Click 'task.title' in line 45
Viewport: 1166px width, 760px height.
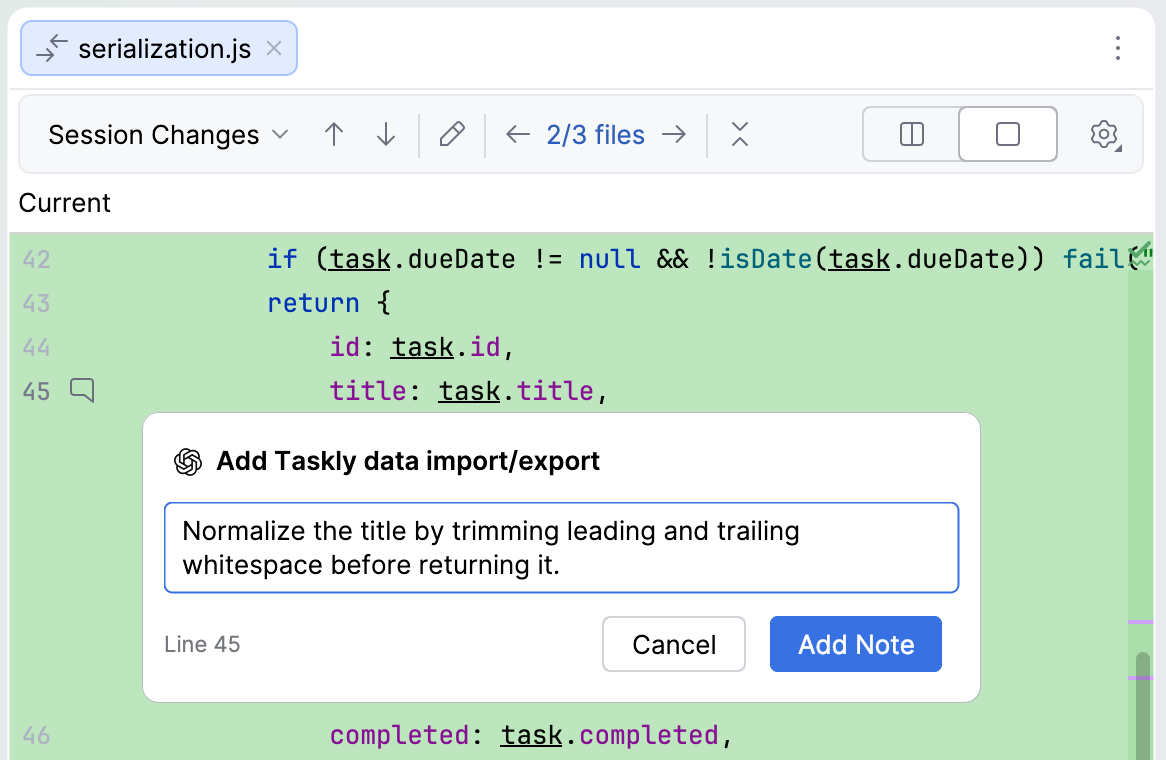click(x=516, y=391)
